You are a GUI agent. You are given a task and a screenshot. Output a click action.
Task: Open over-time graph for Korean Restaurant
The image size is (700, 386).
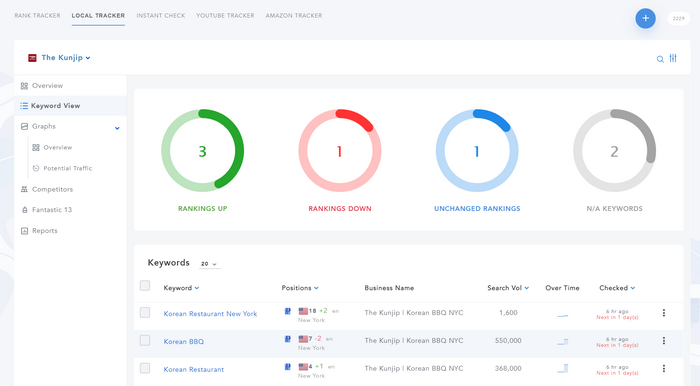(562, 369)
